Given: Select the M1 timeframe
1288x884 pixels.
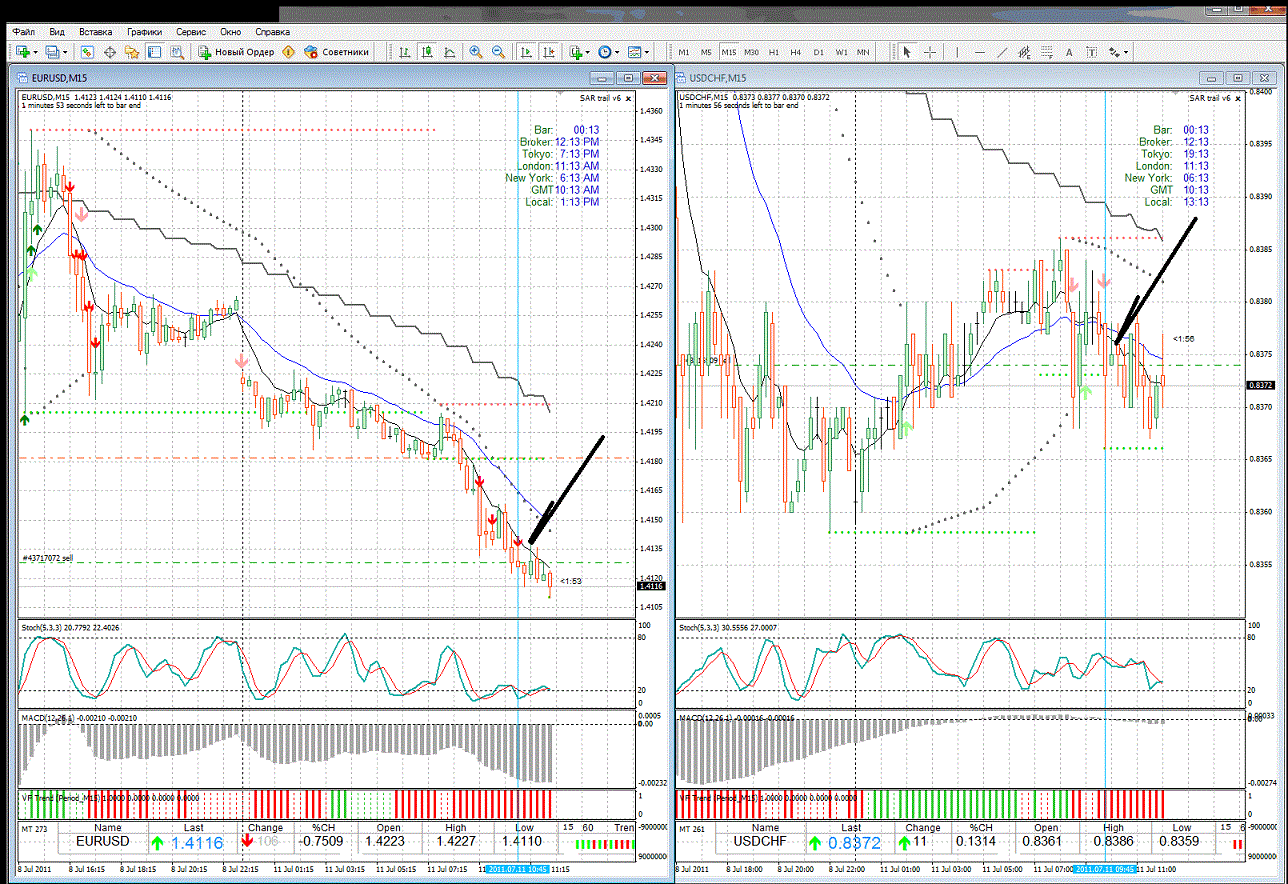Looking at the screenshot, I should (684, 51).
